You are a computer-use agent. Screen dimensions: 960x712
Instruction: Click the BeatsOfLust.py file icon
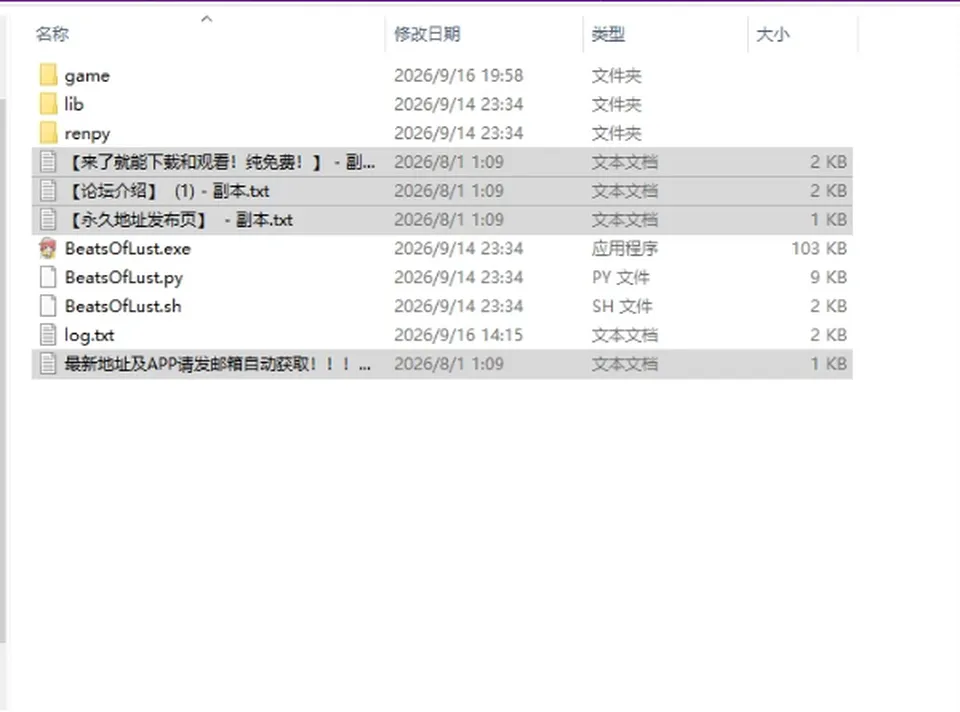(x=48, y=277)
